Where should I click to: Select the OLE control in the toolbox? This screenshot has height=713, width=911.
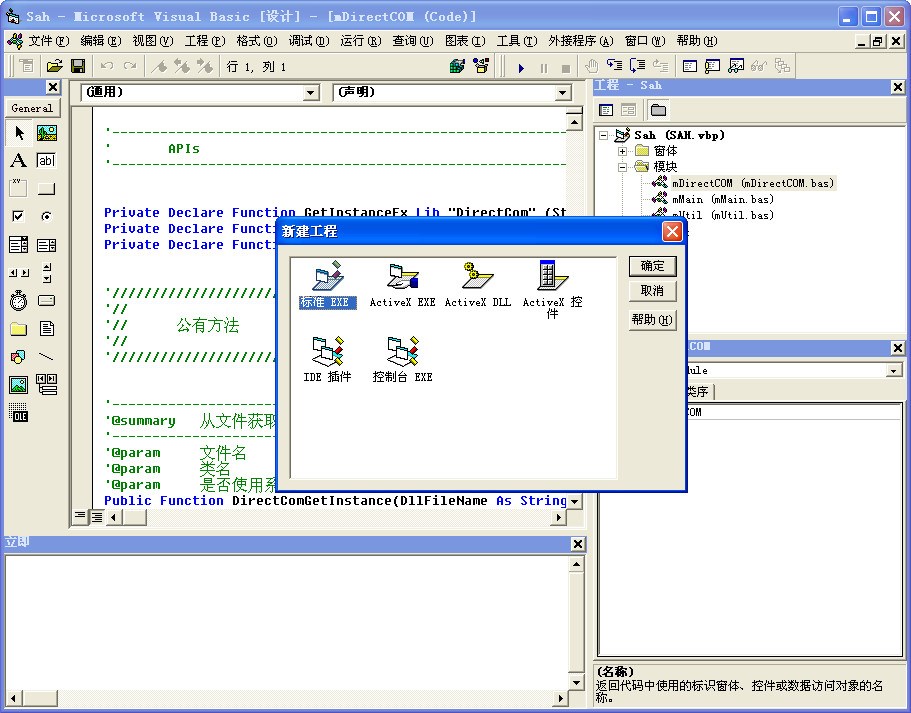coord(19,413)
